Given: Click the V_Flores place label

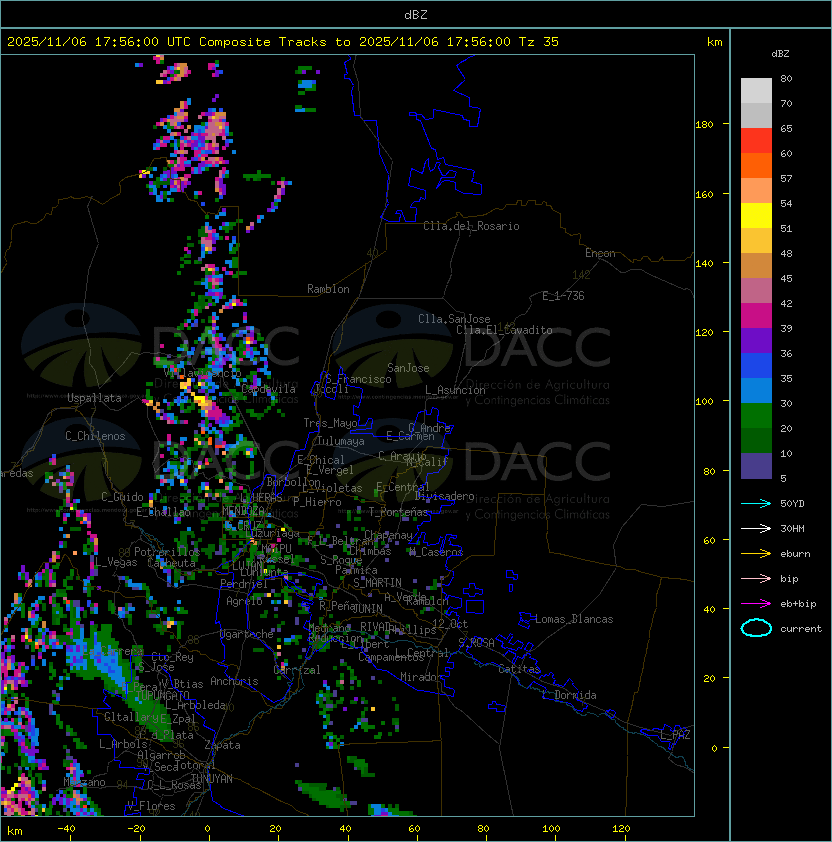Looking at the screenshot, I should click(x=151, y=806).
